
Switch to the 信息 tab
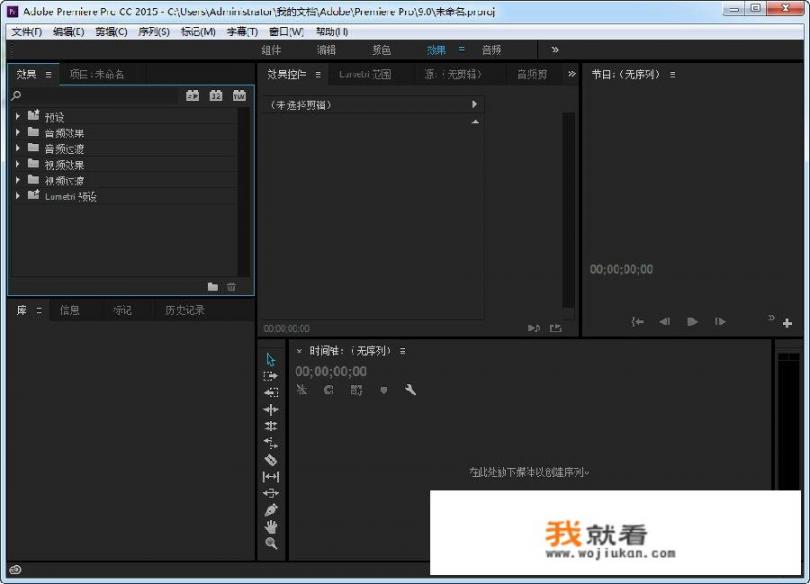pos(69,310)
